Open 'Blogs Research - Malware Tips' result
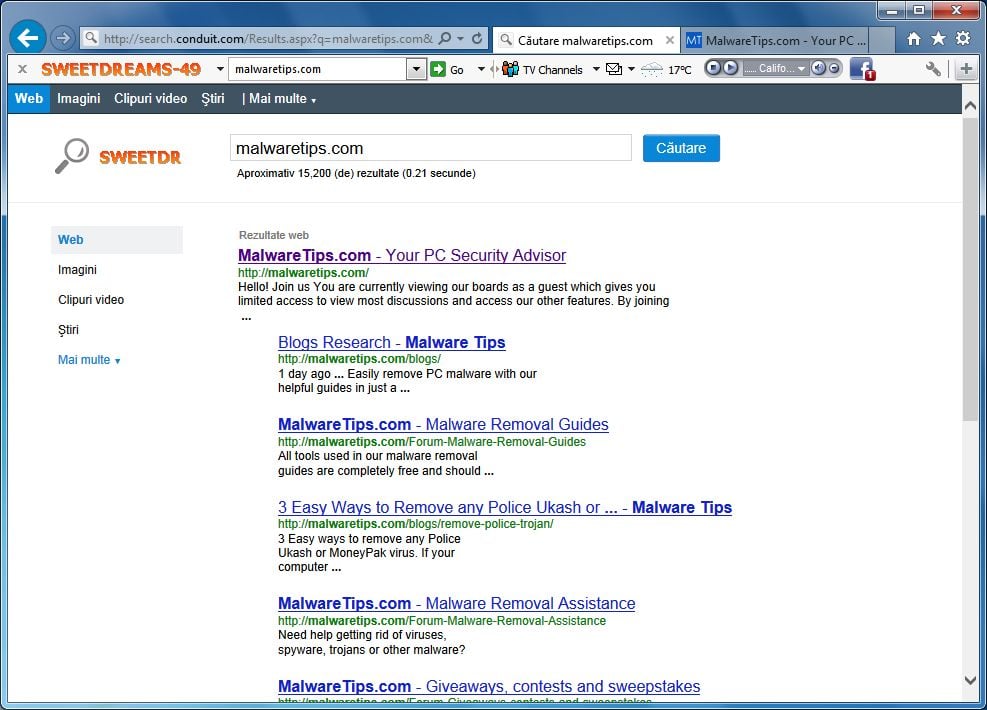The height and width of the screenshot is (710, 987). 392,342
